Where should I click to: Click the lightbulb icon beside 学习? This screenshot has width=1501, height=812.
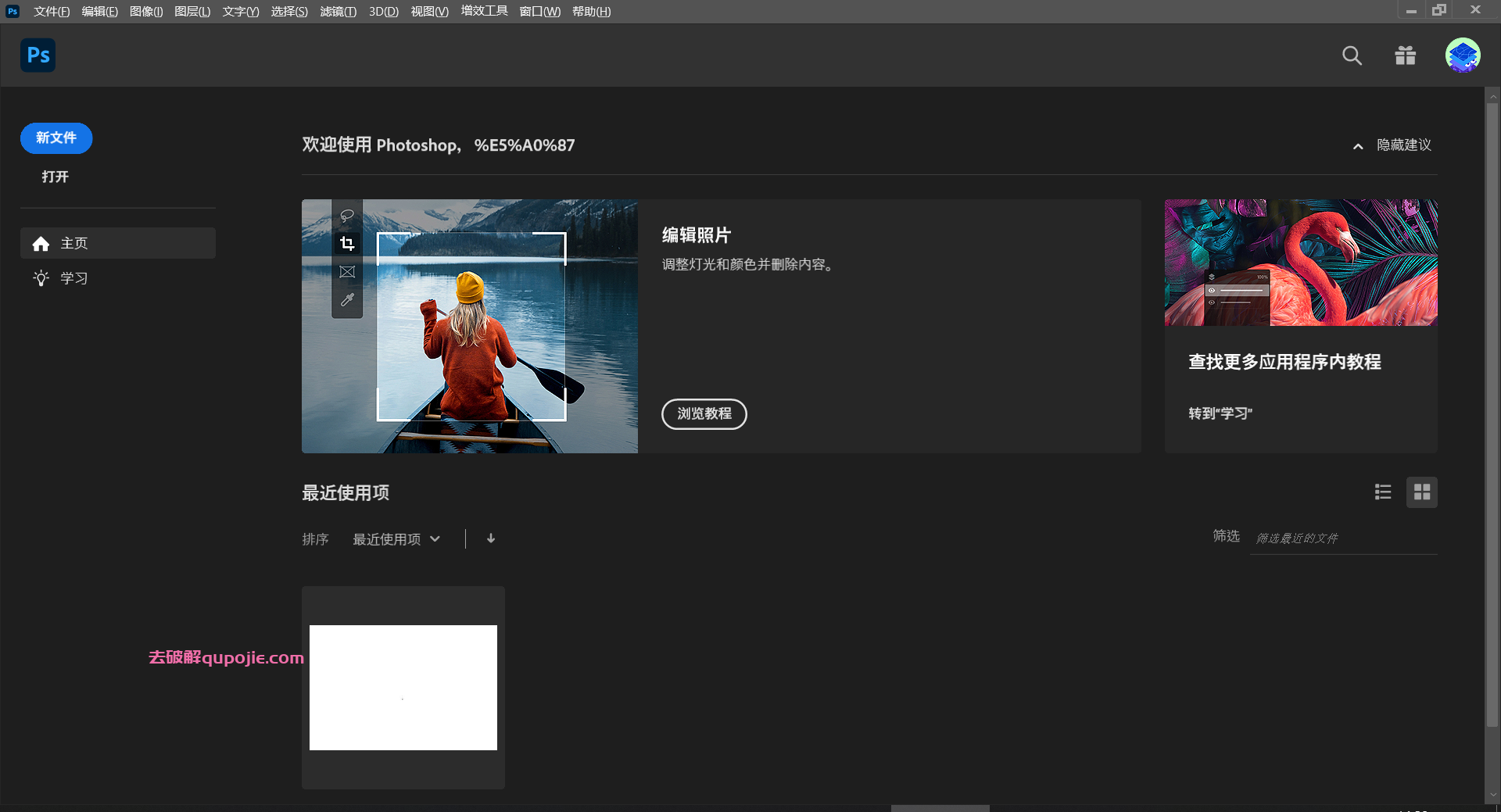pos(41,278)
